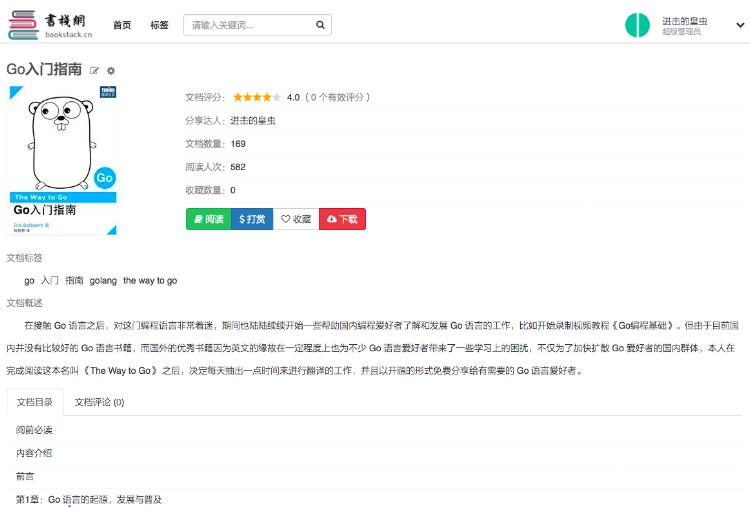Click the blue 打赏 button
Screen dimensions: 750x508
tap(252, 219)
